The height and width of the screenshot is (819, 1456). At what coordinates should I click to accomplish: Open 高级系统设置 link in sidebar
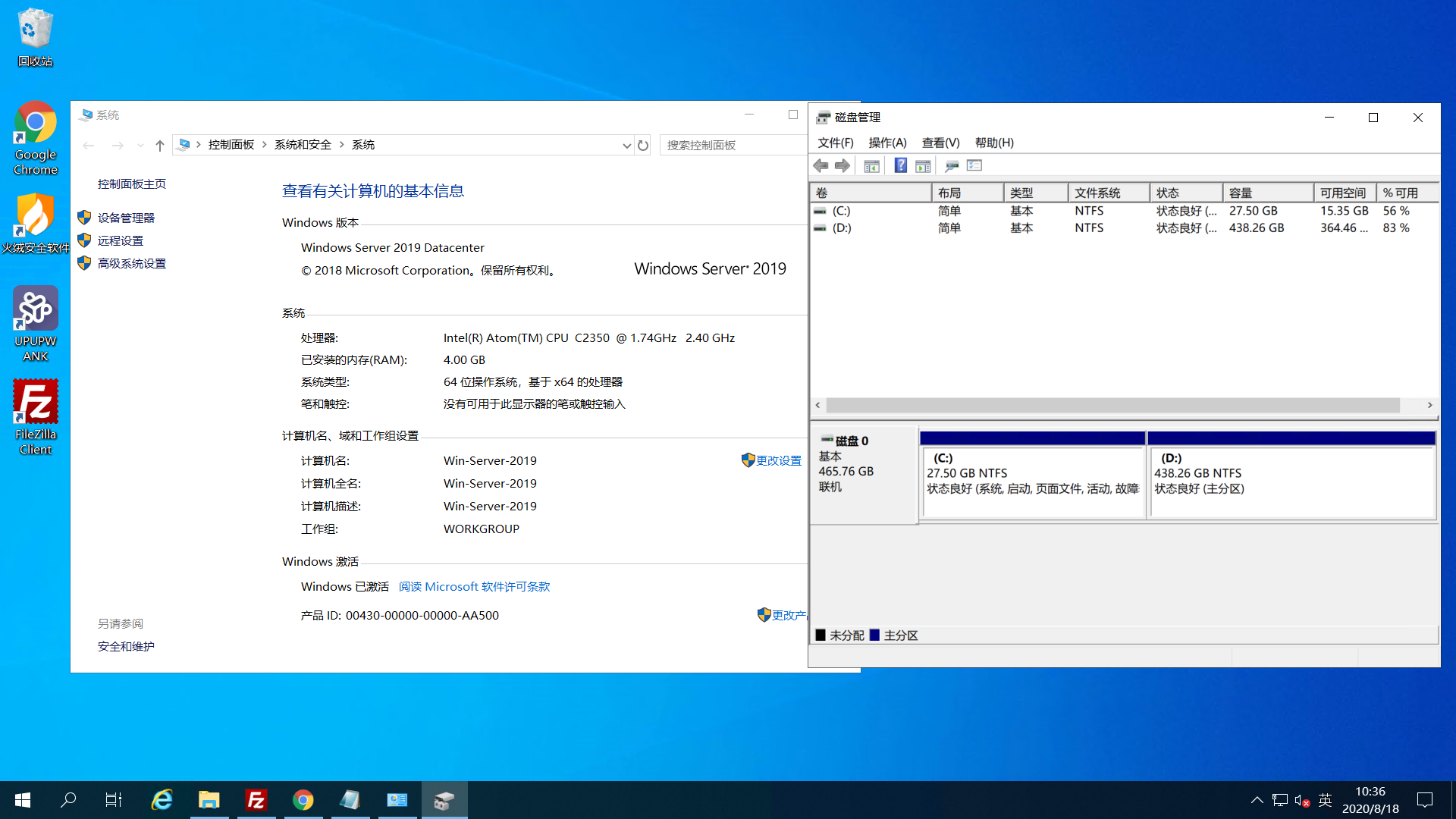click(x=131, y=263)
